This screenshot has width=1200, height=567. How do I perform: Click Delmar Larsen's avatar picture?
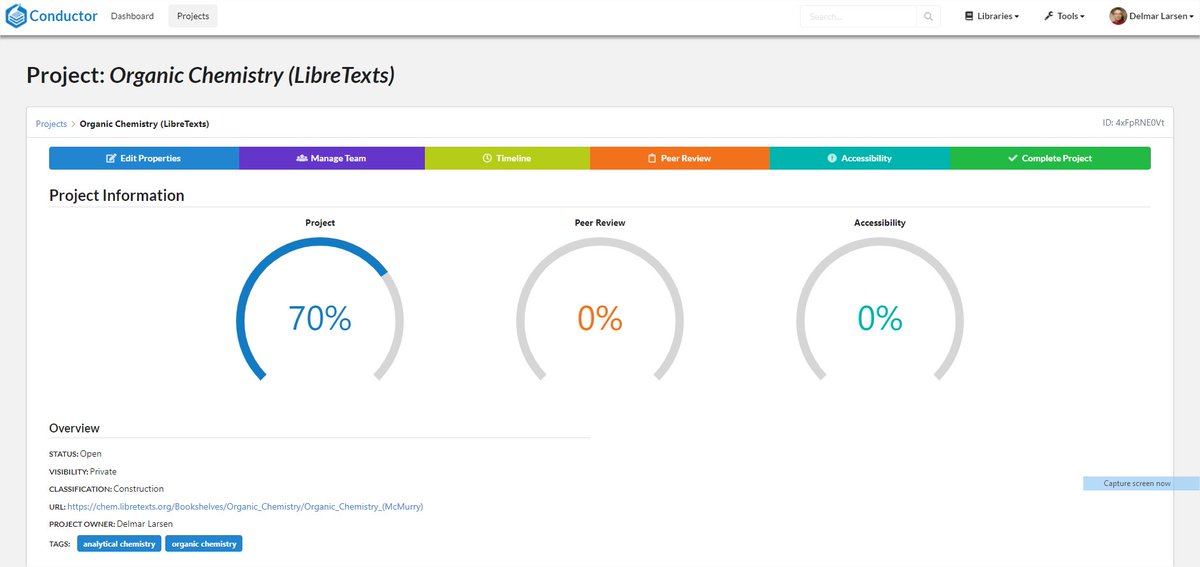[x=1118, y=16]
